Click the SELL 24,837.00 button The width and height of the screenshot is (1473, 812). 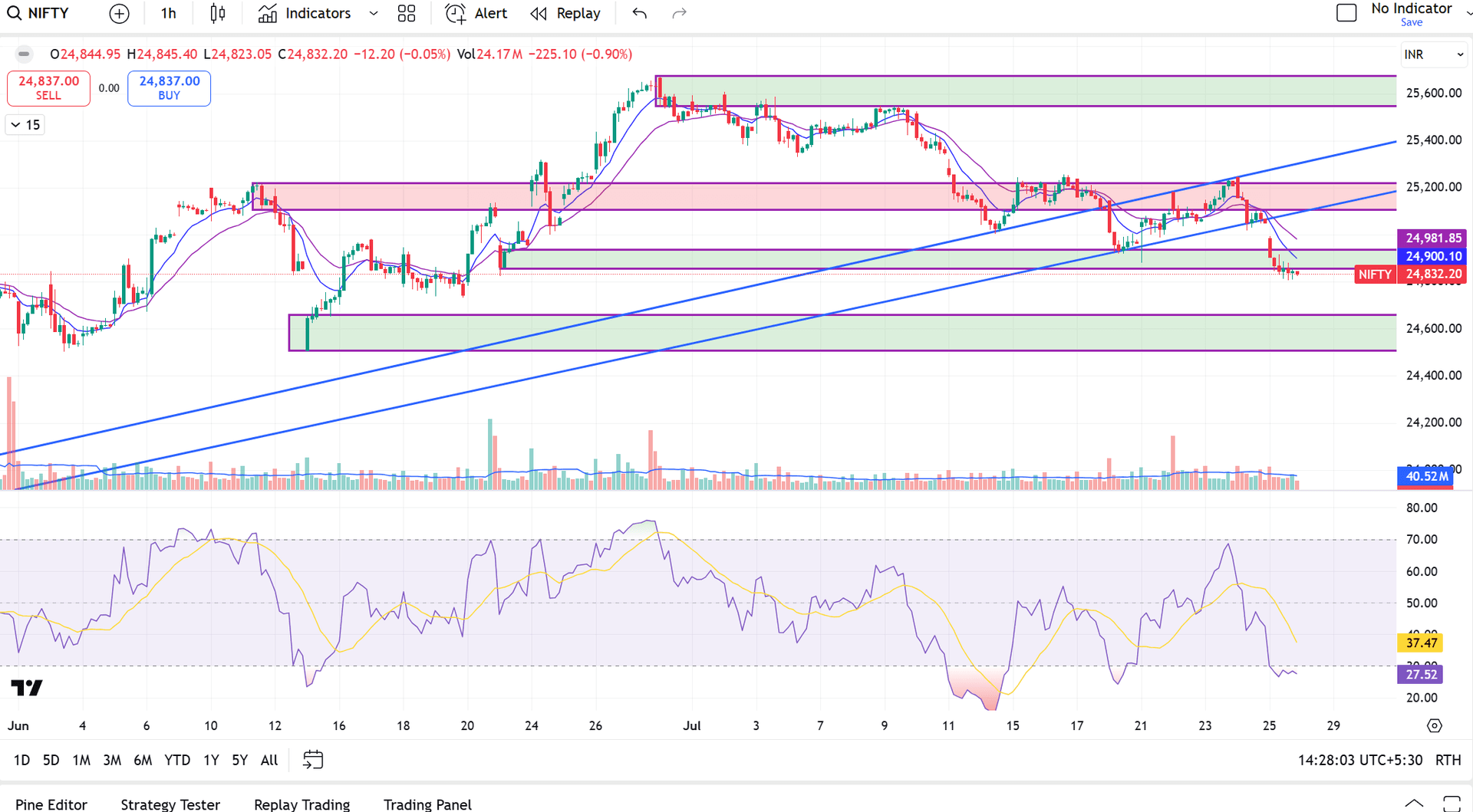48,88
